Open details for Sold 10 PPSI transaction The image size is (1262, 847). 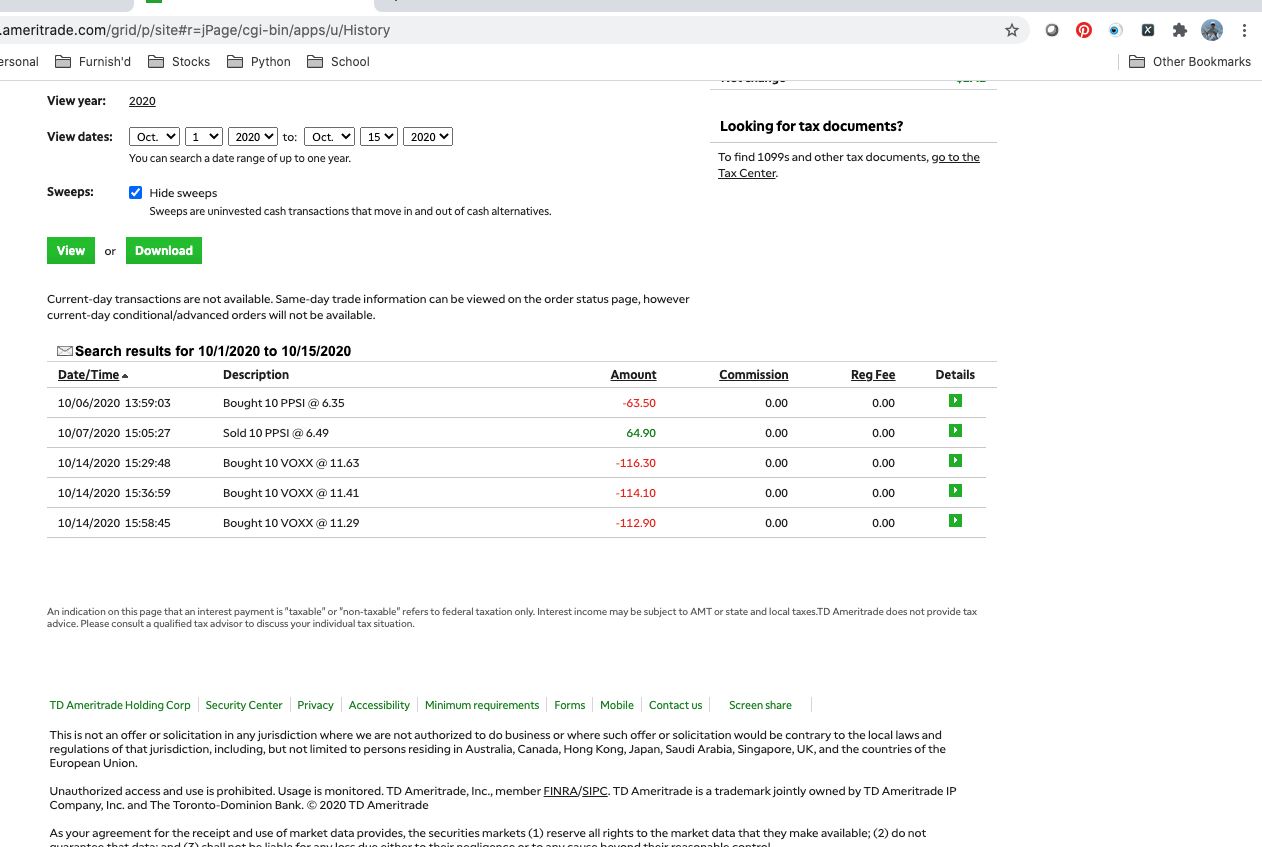[955, 431]
